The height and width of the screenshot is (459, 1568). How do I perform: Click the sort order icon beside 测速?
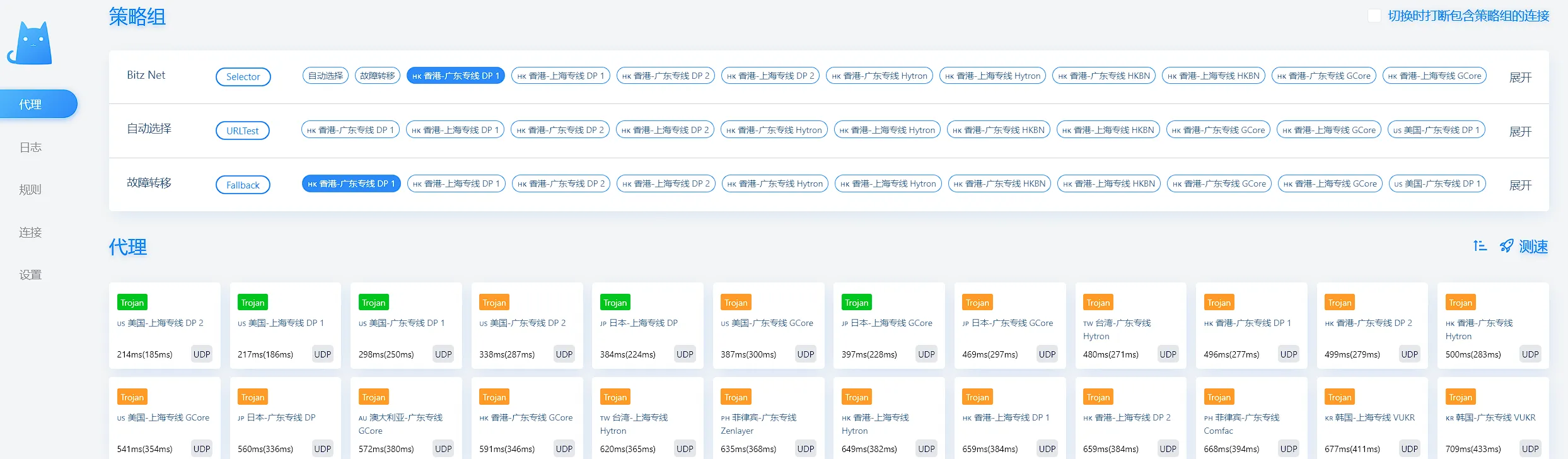click(x=1480, y=246)
